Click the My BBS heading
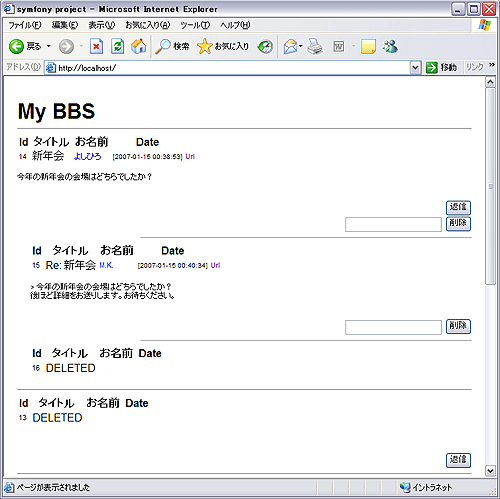 pos(56,111)
